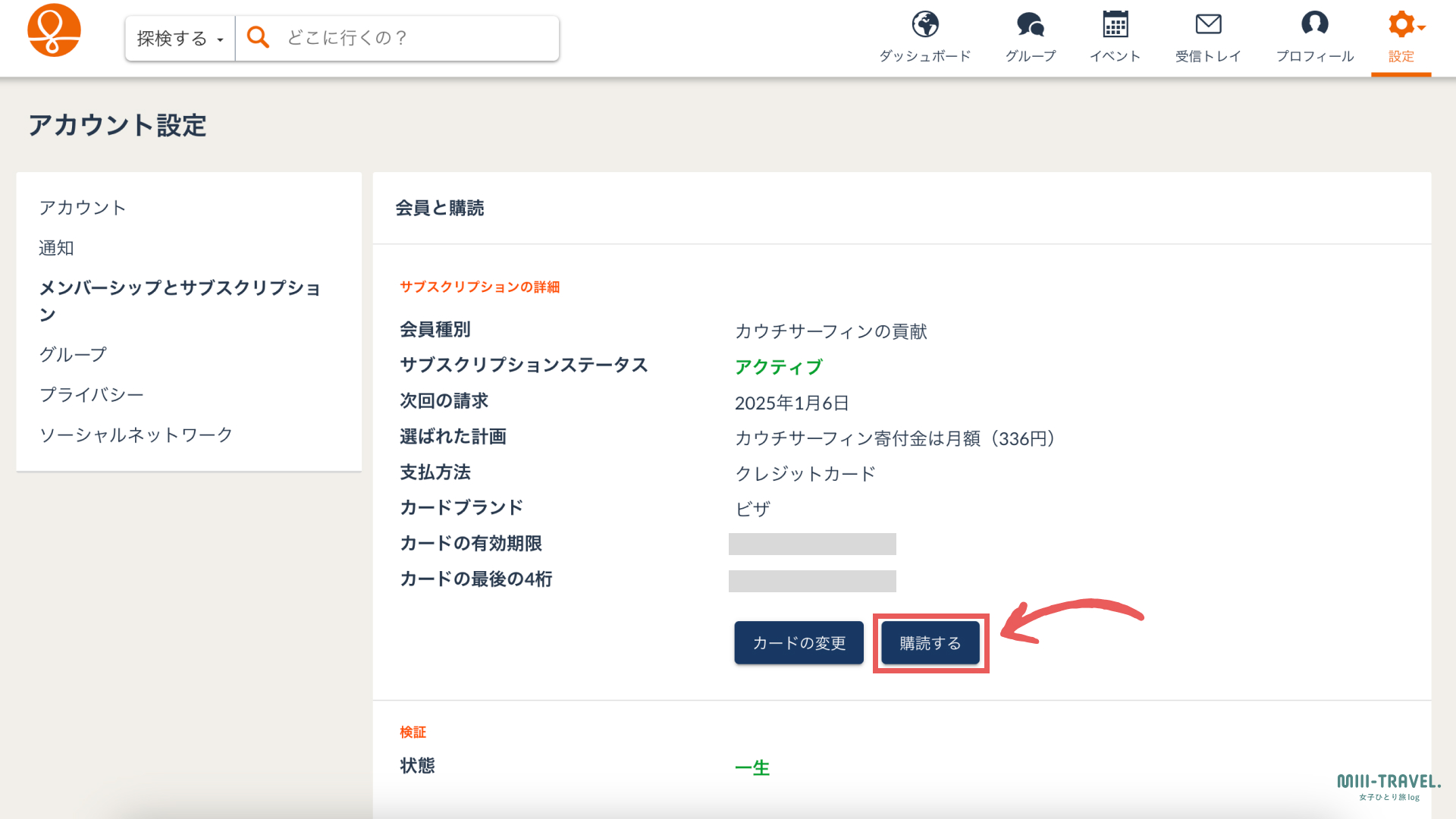Screen dimensions: 1456x819
Task: Open 設定 gear menu
Action: click(1401, 36)
